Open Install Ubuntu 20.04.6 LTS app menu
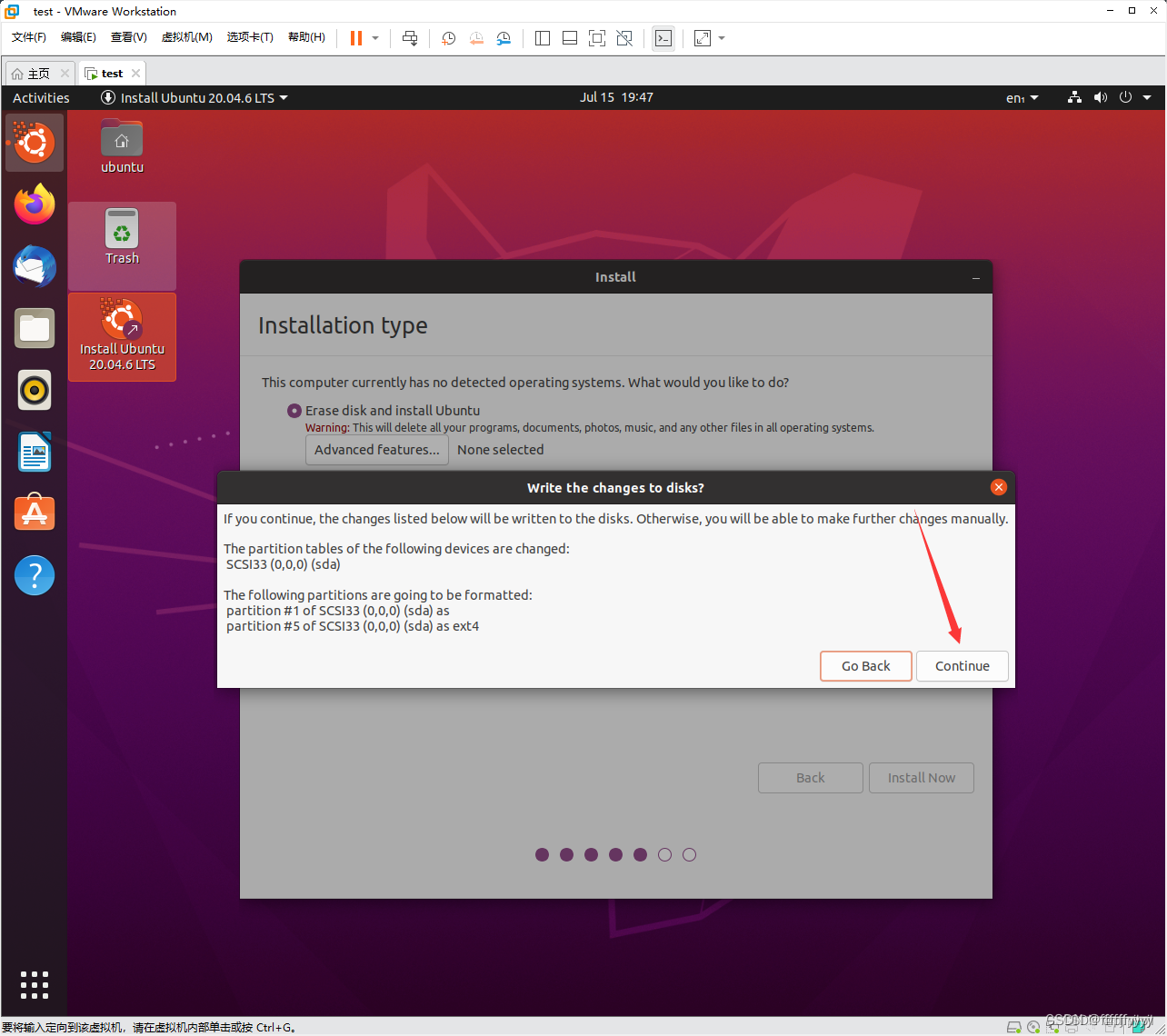The image size is (1167, 1036). coord(194,97)
